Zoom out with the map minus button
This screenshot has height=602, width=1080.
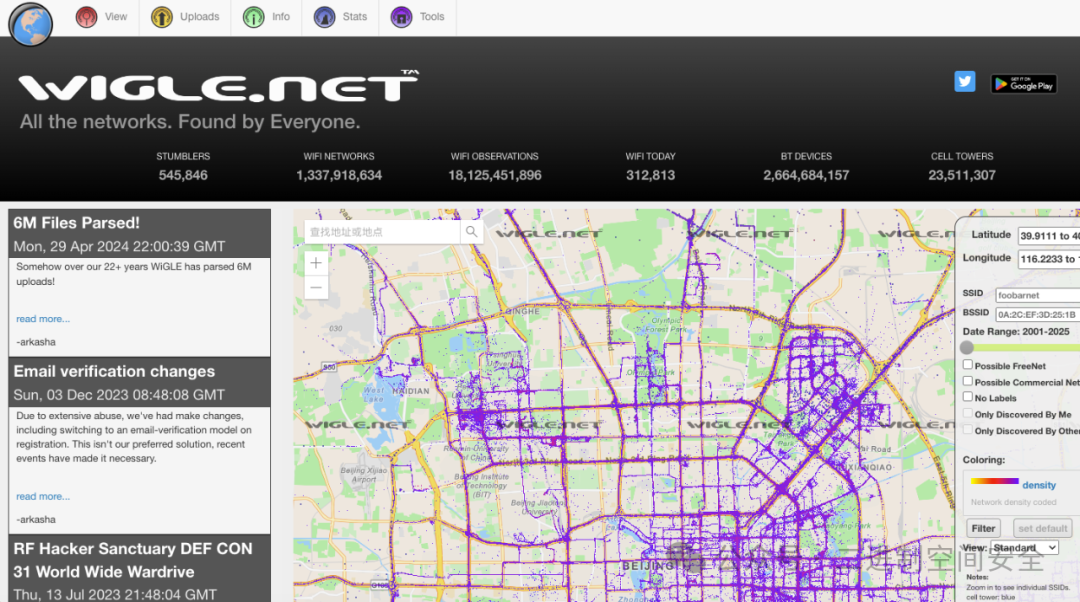coord(316,288)
